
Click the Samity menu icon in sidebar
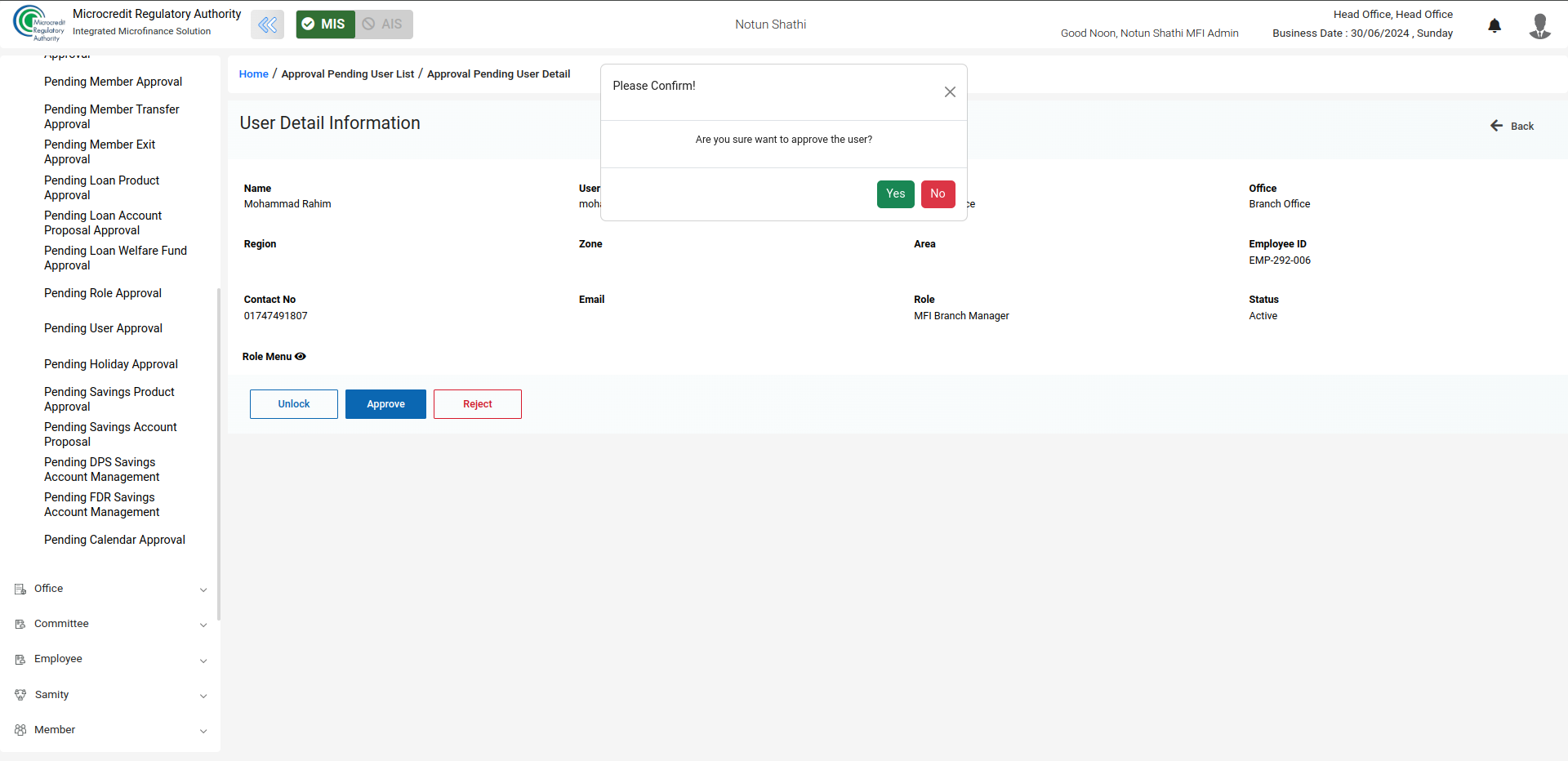(20, 695)
